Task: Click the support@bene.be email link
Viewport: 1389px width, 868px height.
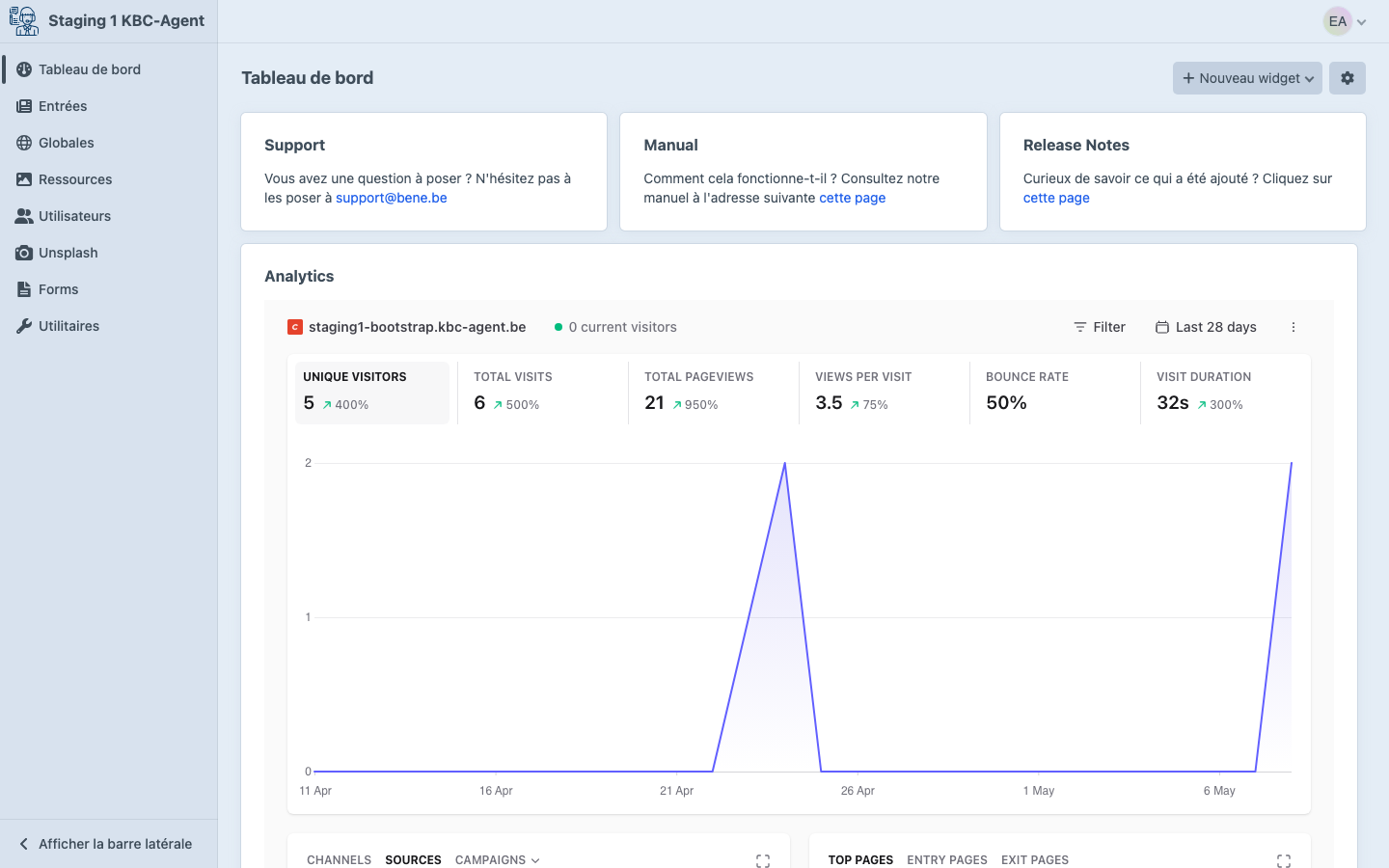Action: point(392,198)
